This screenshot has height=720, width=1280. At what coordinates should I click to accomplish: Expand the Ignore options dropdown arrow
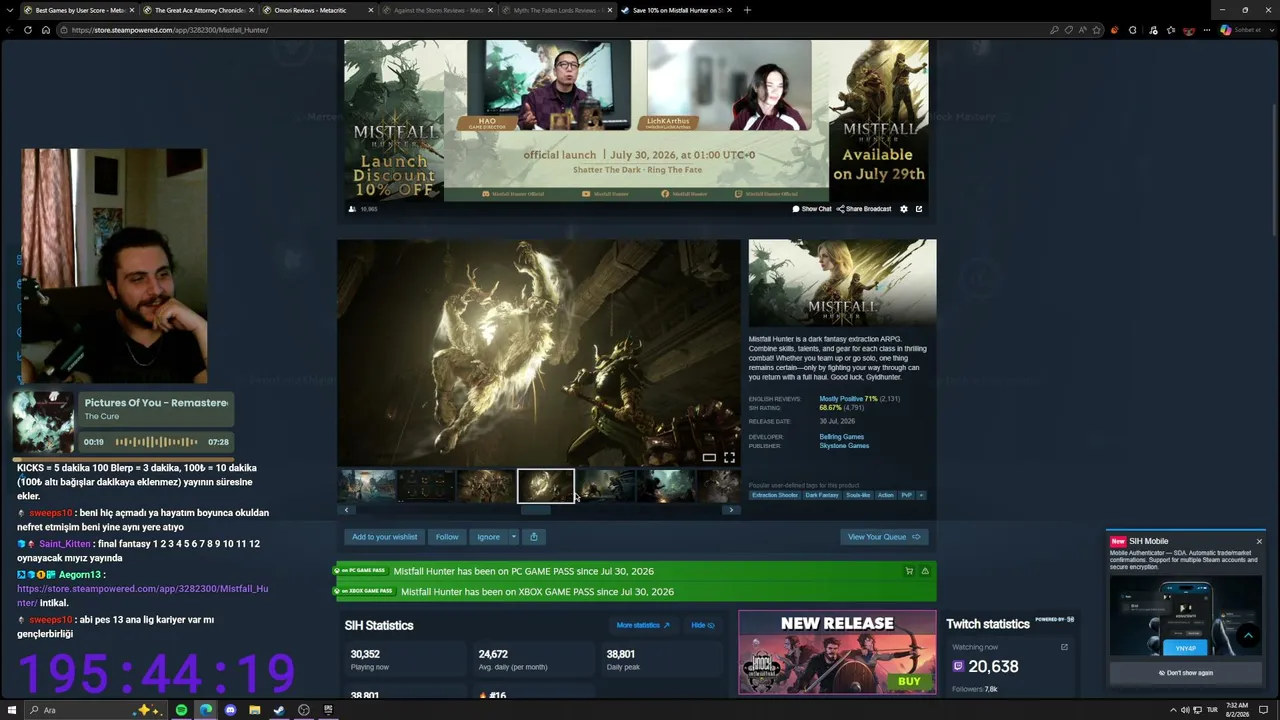[x=514, y=537]
